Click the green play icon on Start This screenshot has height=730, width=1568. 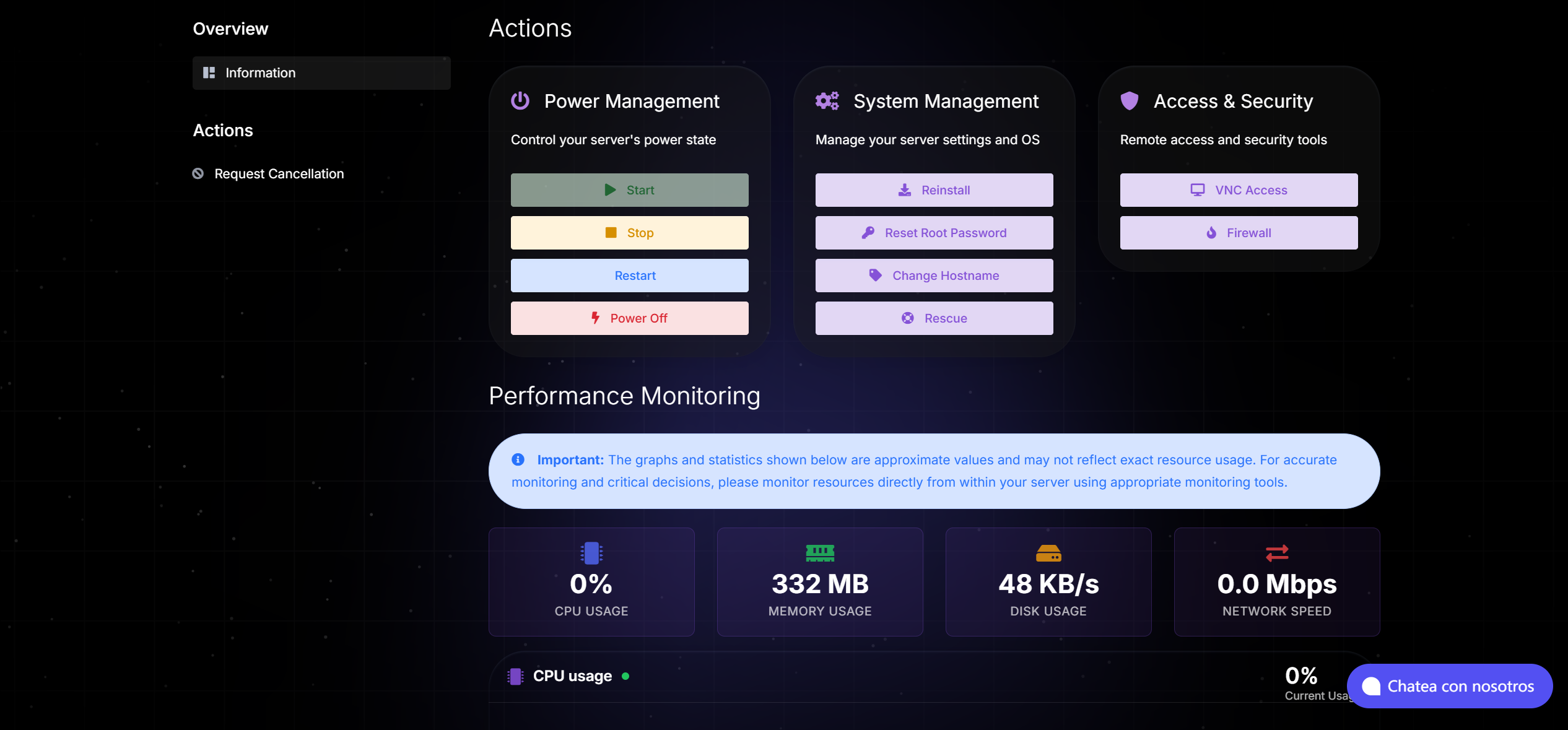click(610, 190)
